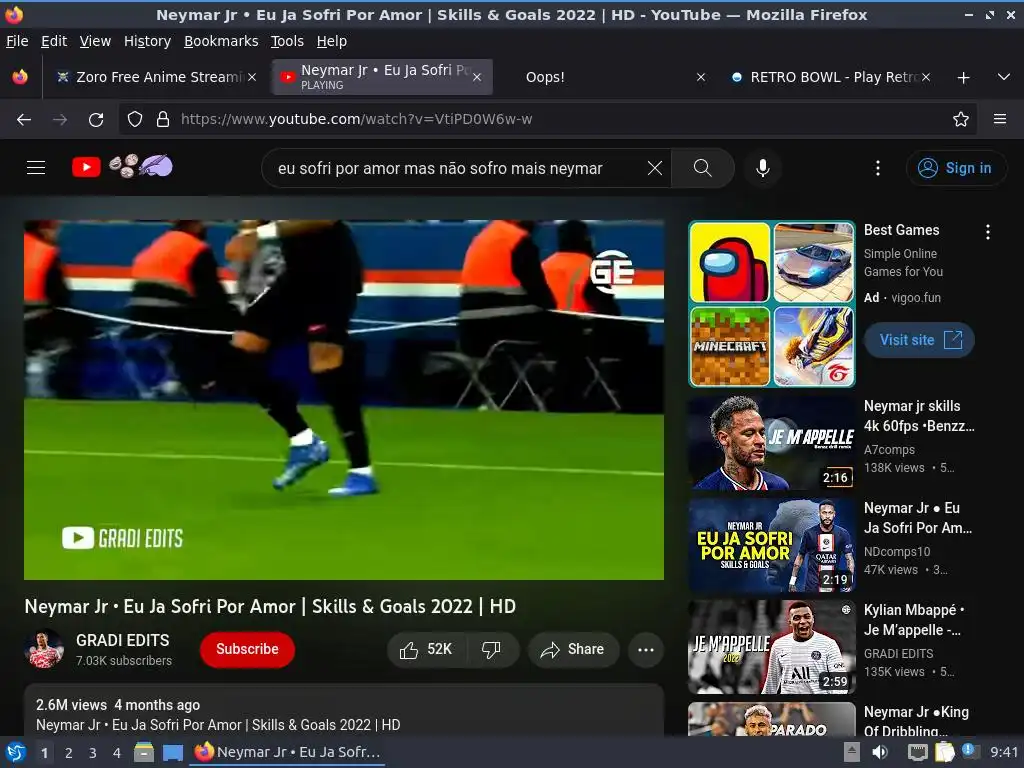The image size is (1024, 768).
Task: Open the History menu
Action: pos(148,41)
